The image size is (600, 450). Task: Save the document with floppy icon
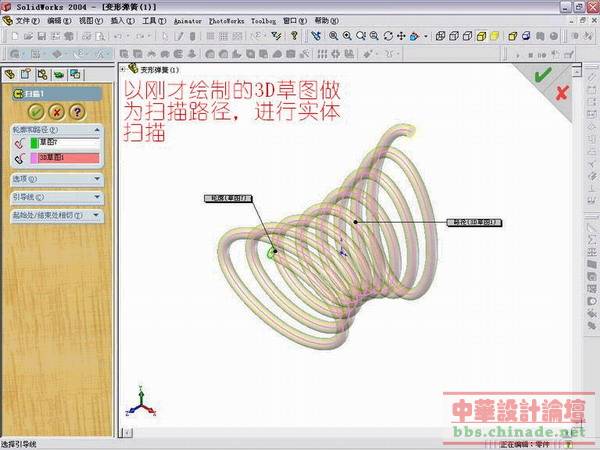[x=42, y=36]
